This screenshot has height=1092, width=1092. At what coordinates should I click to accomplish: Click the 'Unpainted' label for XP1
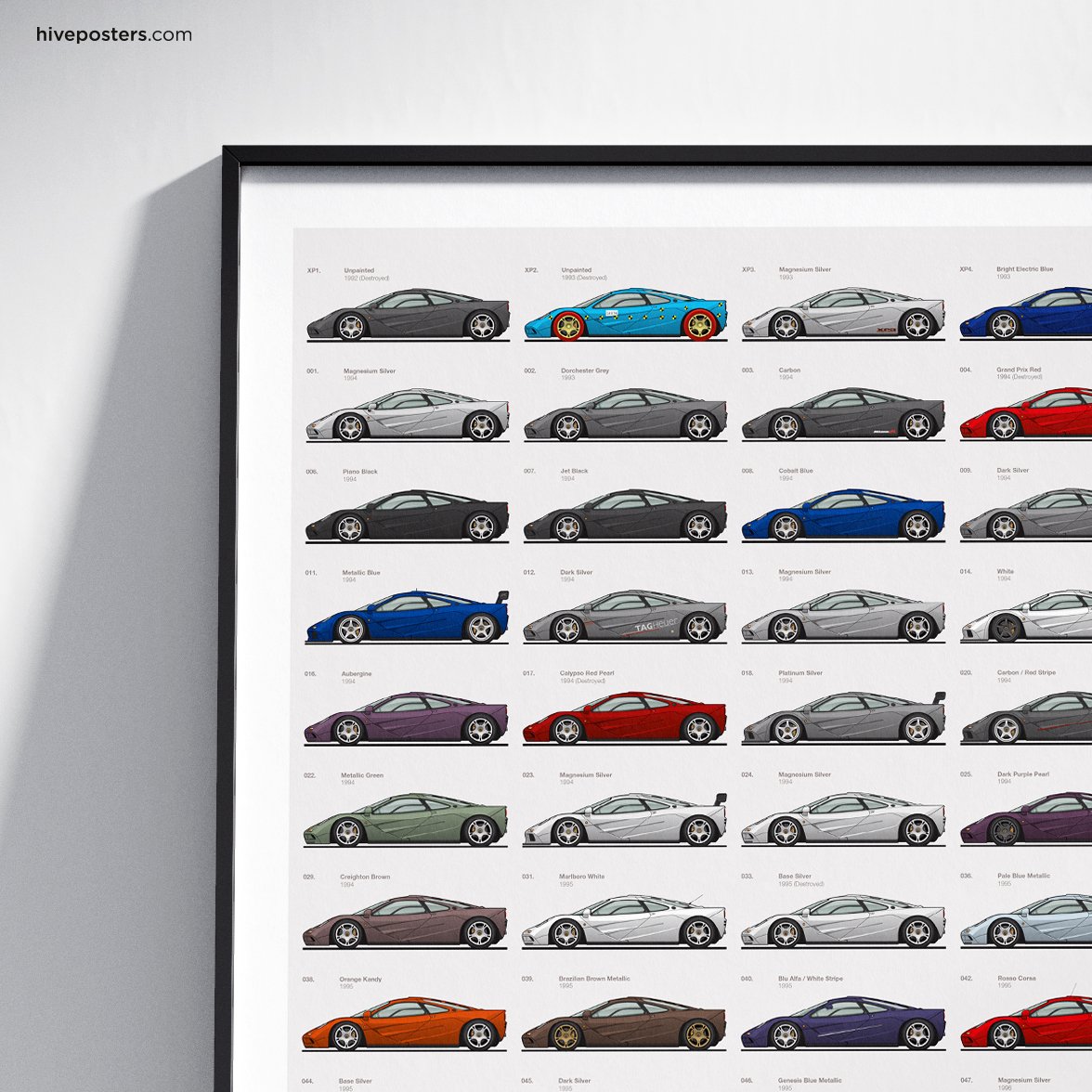pos(358,270)
